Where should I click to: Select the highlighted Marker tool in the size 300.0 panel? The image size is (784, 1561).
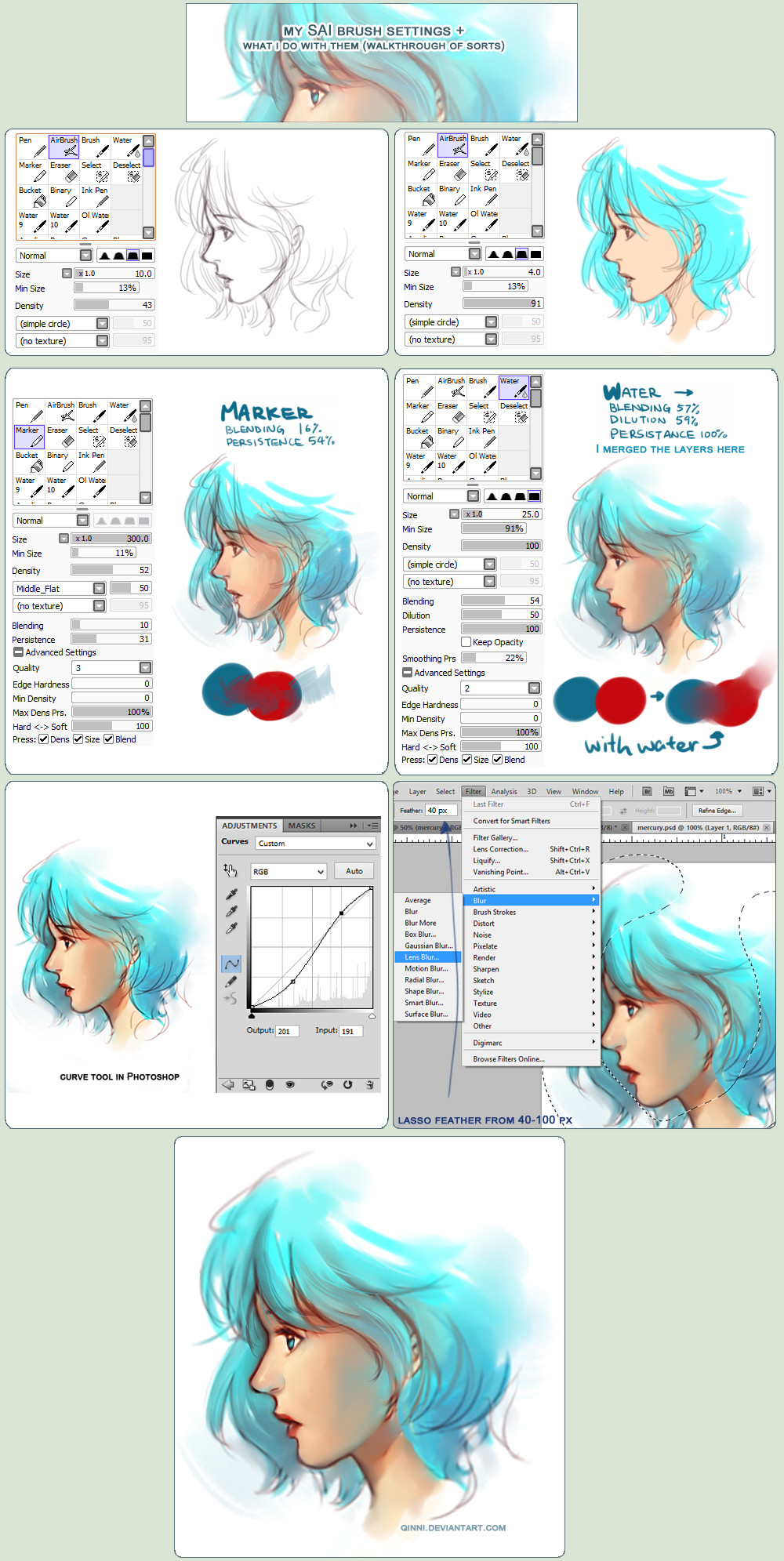pos(29,437)
